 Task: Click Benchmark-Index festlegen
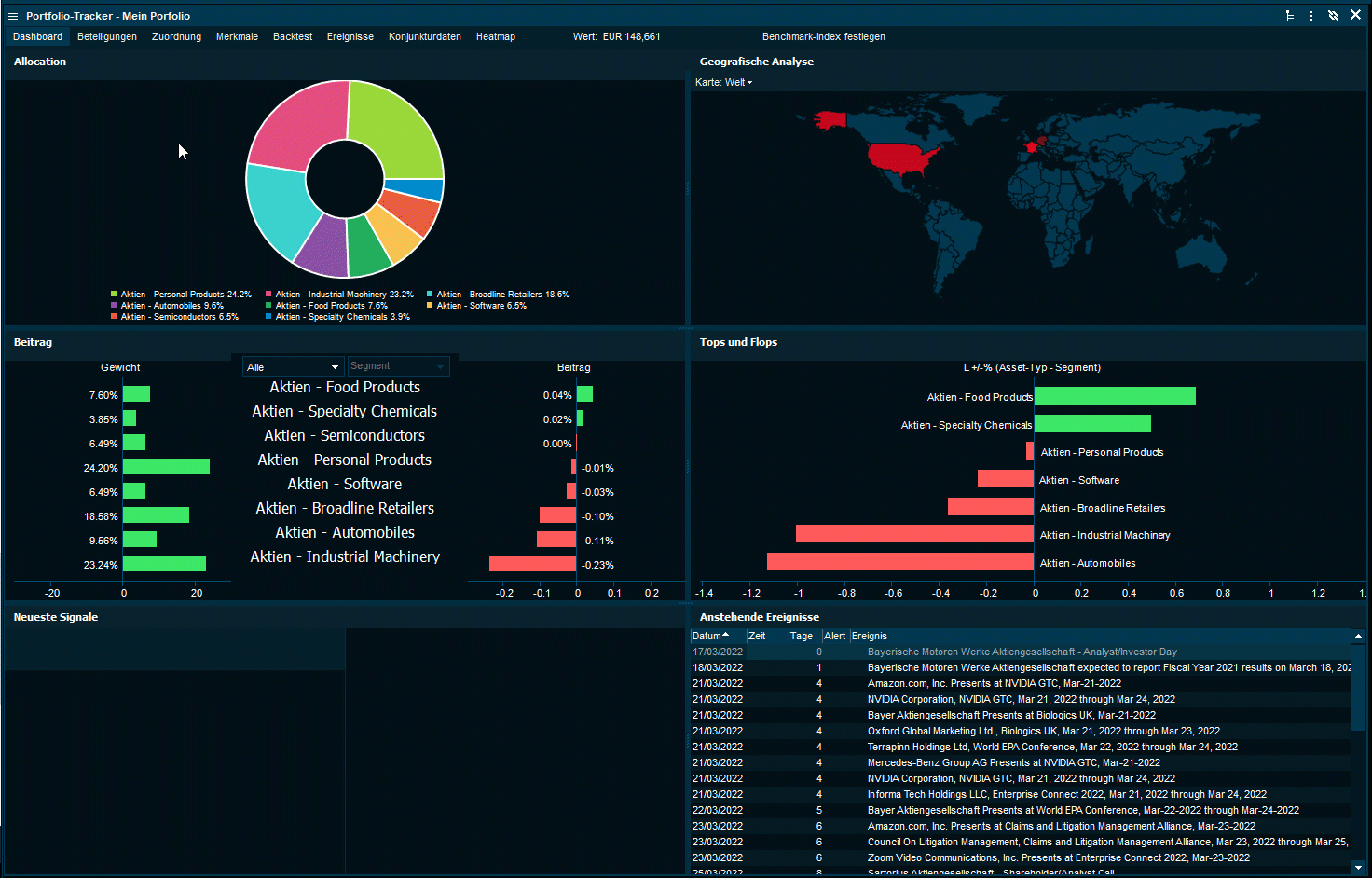coord(823,36)
